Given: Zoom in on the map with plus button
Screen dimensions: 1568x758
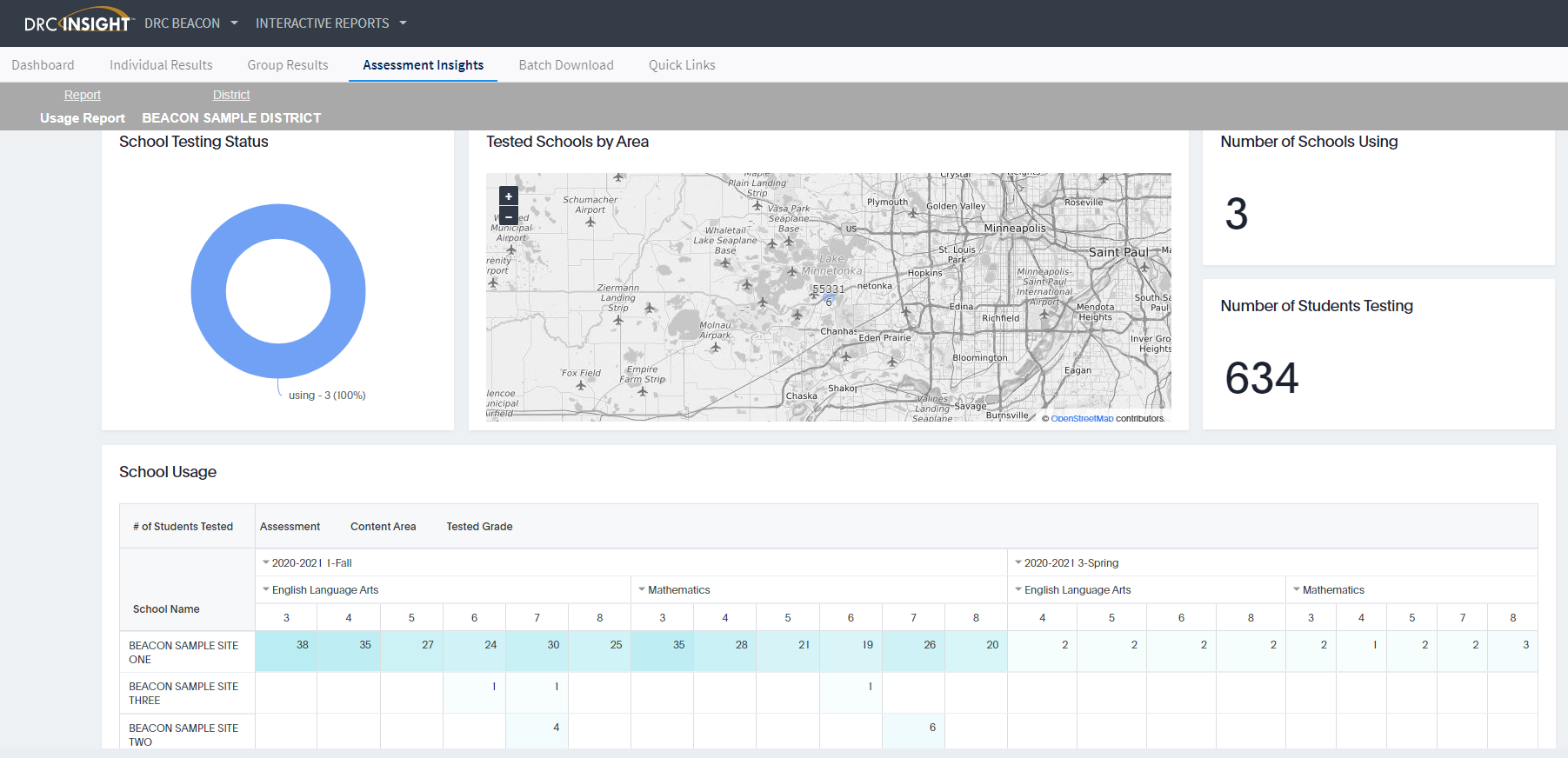Looking at the screenshot, I should 509,196.
